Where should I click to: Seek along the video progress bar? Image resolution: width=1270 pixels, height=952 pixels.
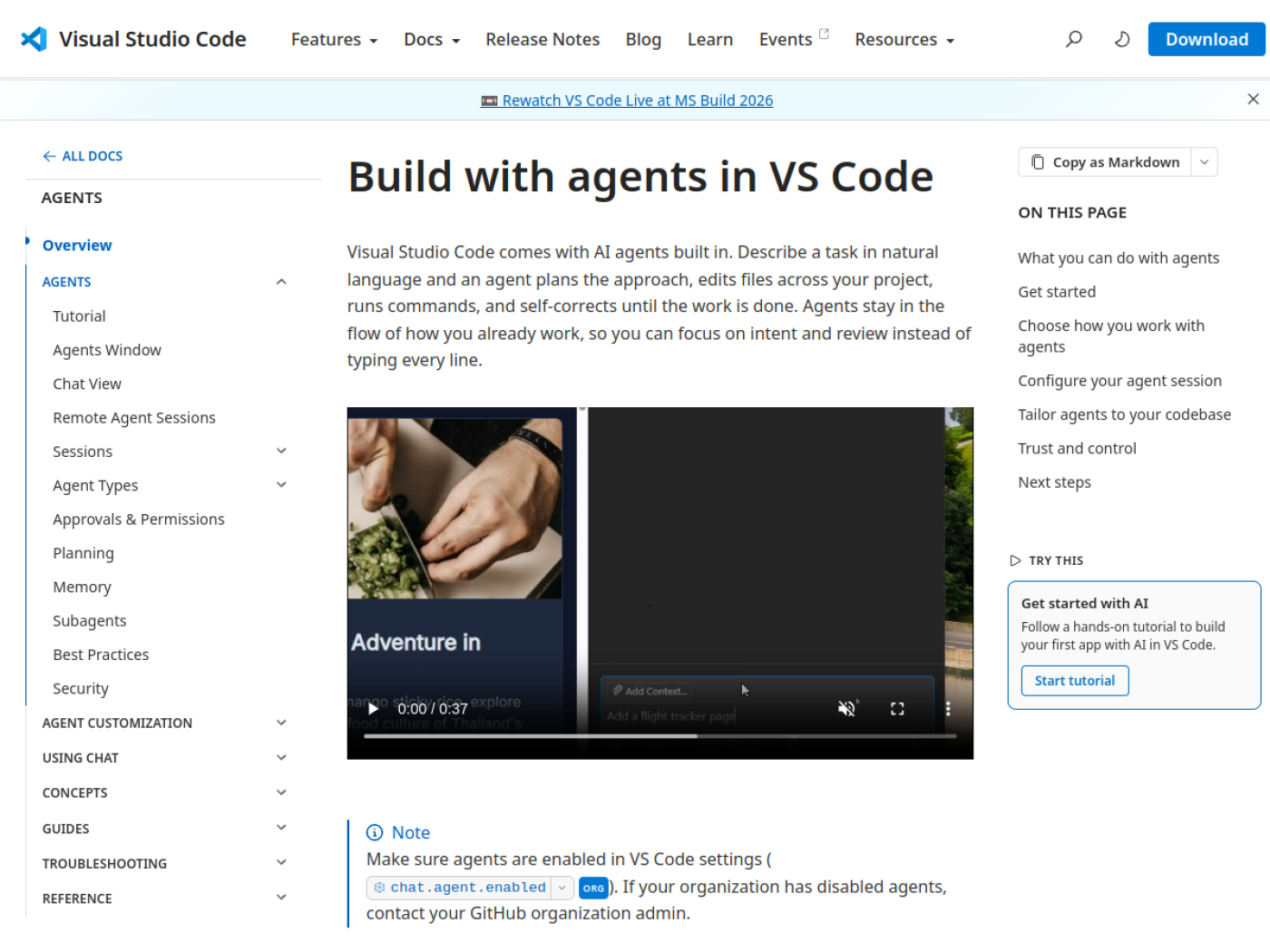point(660,736)
